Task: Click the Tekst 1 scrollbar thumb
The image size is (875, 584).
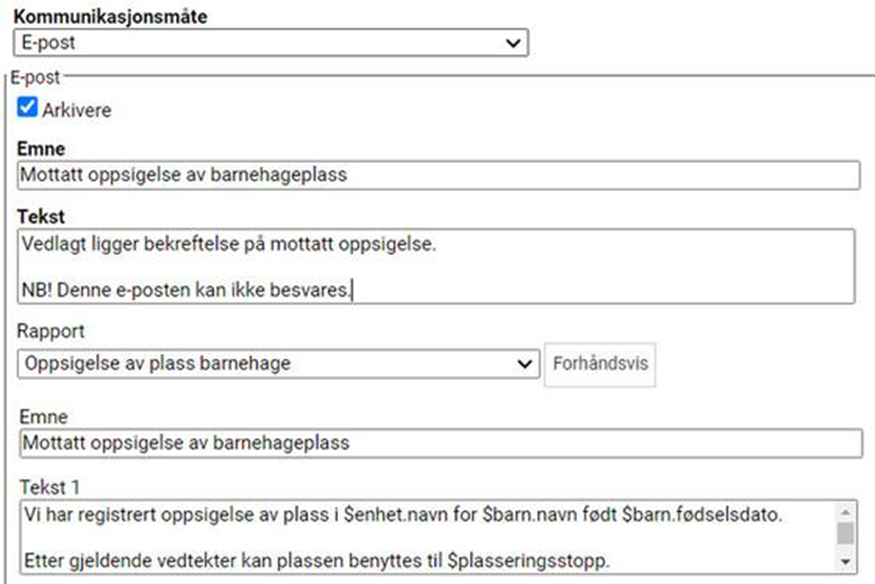Action: pyautogui.click(x=847, y=530)
